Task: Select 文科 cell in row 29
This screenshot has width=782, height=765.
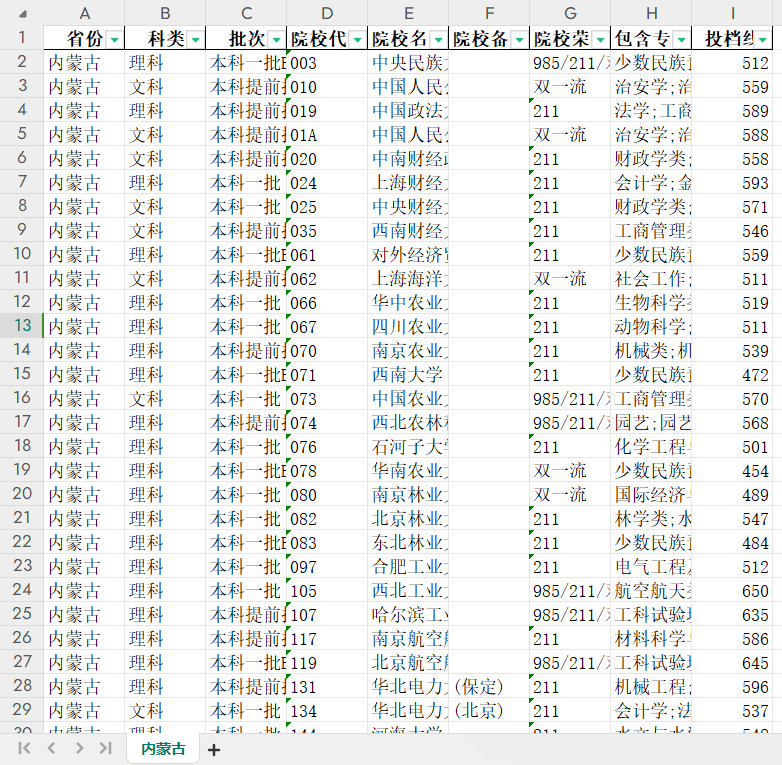Action: pos(165,710)
